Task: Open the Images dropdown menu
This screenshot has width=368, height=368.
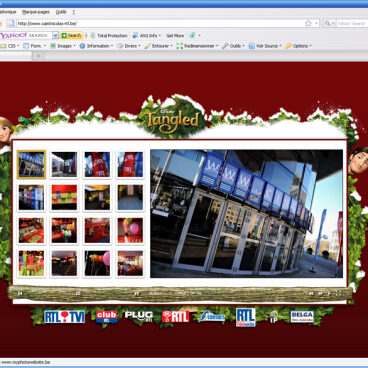Action: pos(62,46)
